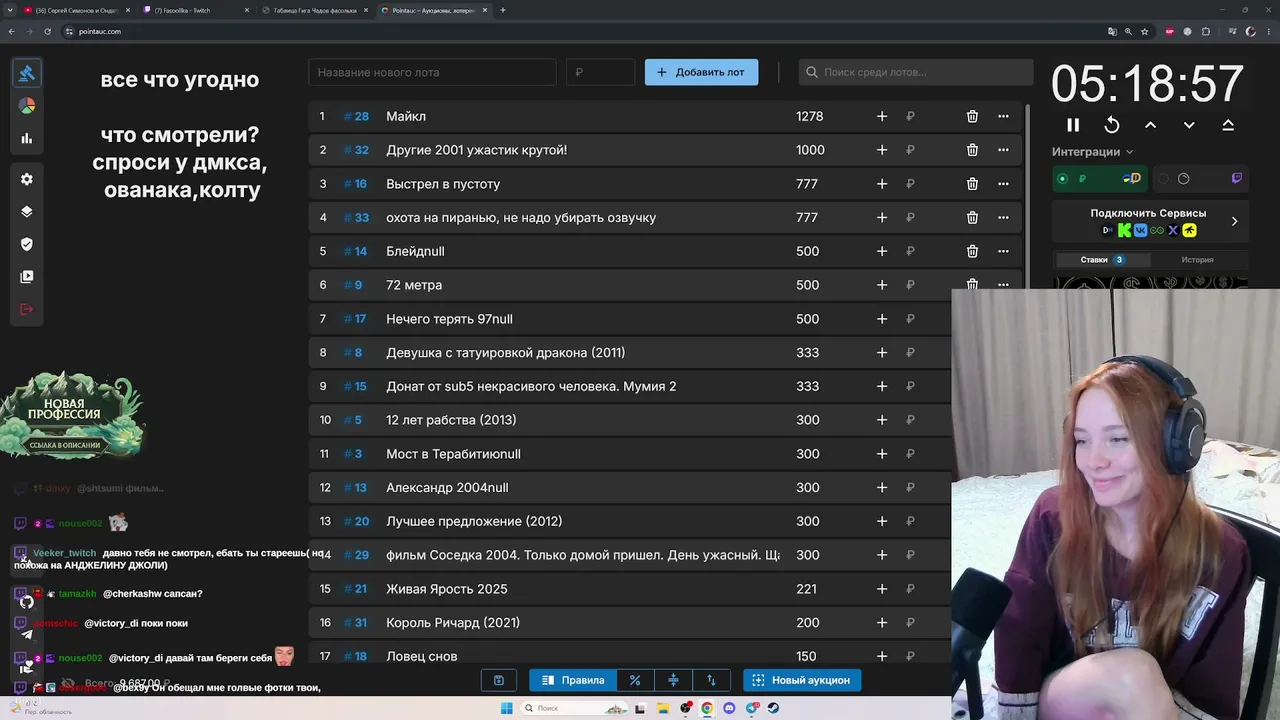Viewport: 1280px width, 720px height.
Task: Pause the auction countdown timer
Action: pyautogui.click(x=1073, y=125)
